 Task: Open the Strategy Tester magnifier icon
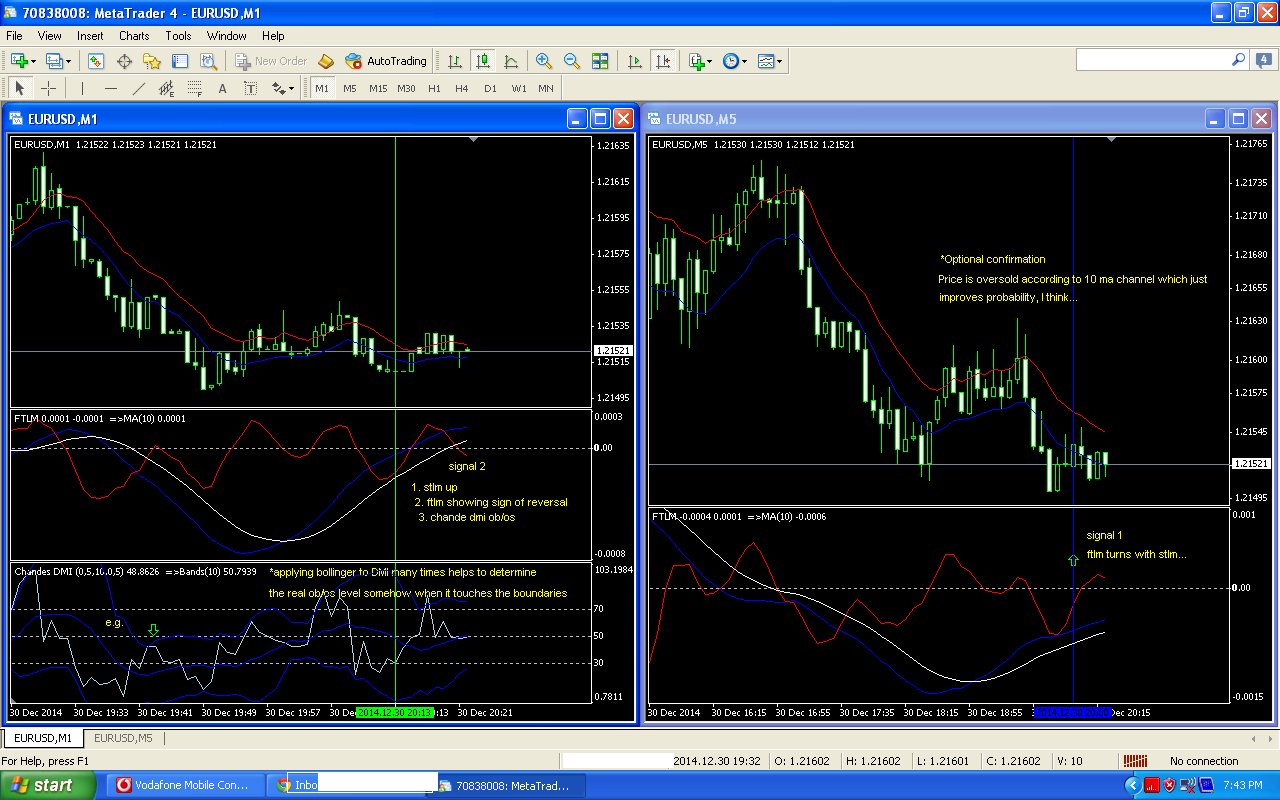tap(208, 61)
